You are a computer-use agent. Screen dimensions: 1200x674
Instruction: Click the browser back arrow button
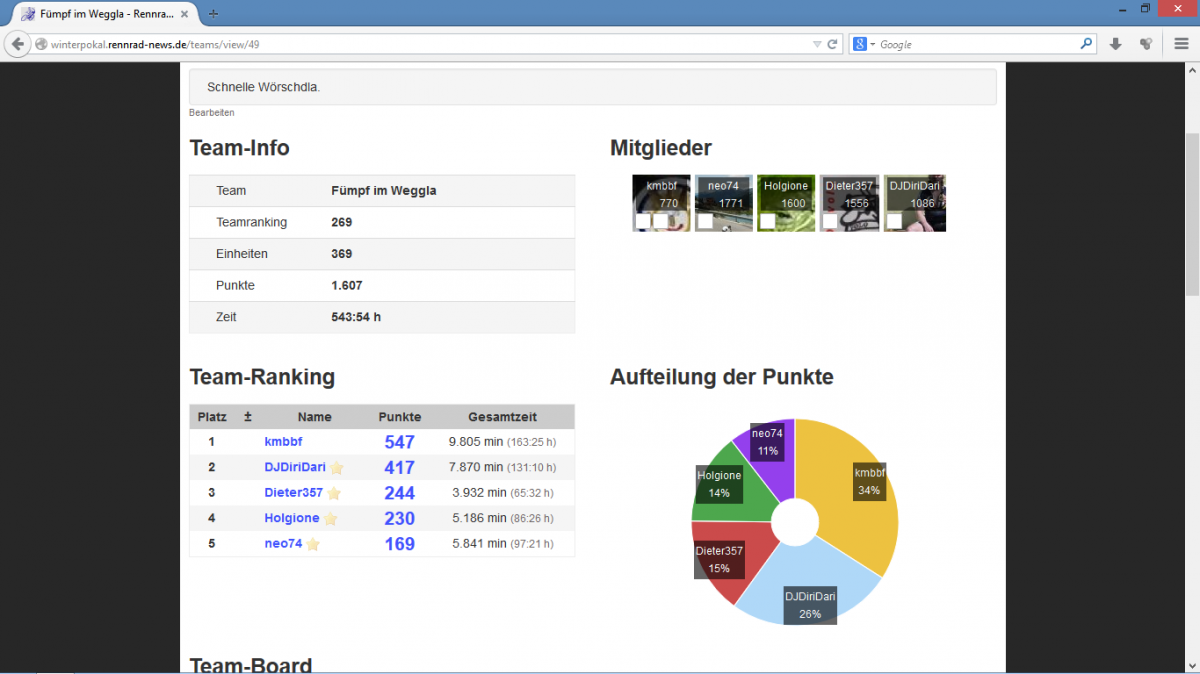tap(17, 44)
